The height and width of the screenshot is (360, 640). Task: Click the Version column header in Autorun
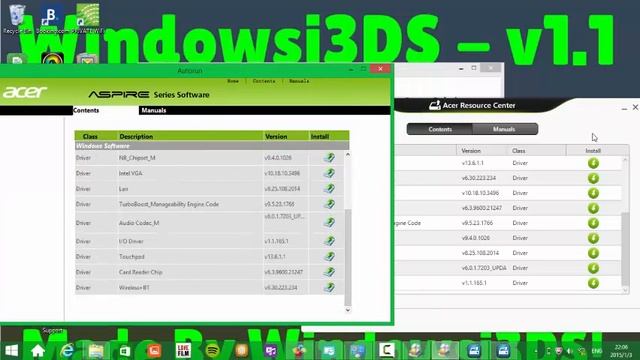(286, 136)
